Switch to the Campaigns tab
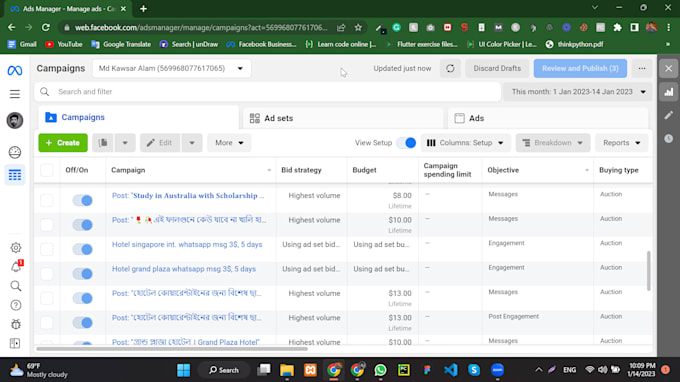 pyautogui.click(x=138, y=118)
